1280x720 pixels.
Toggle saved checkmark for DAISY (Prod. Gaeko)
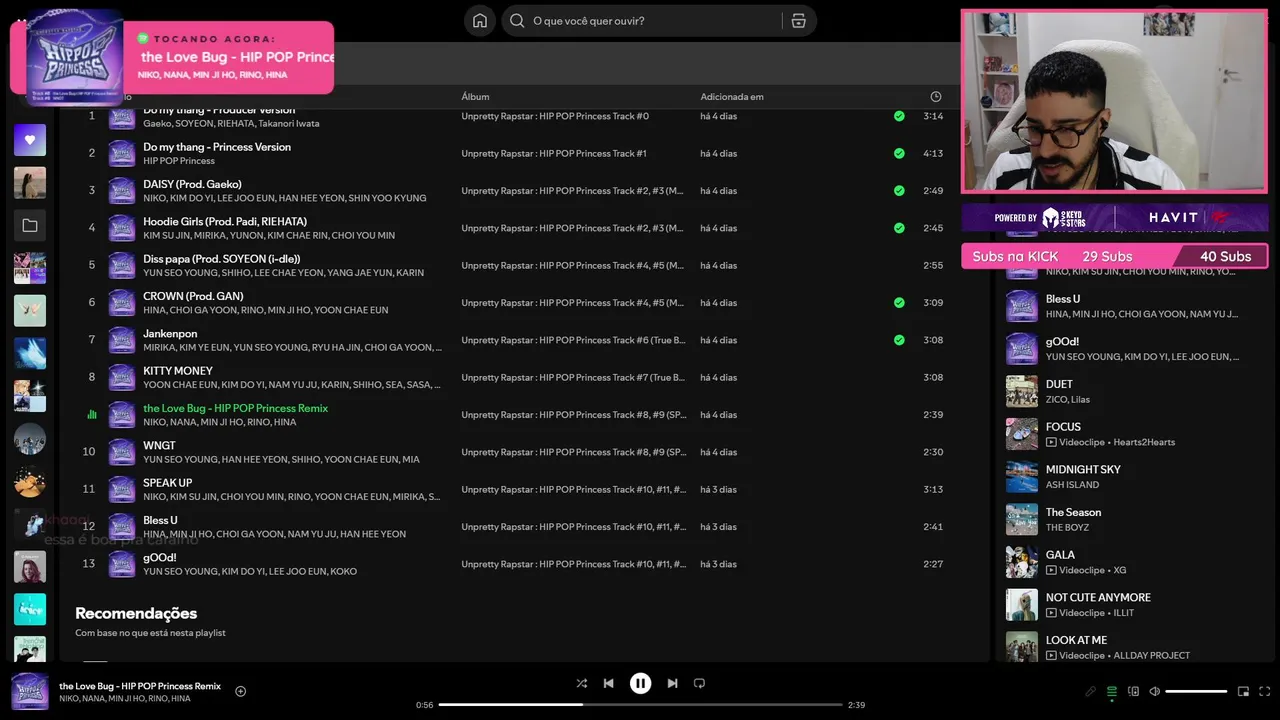point(899,190)
